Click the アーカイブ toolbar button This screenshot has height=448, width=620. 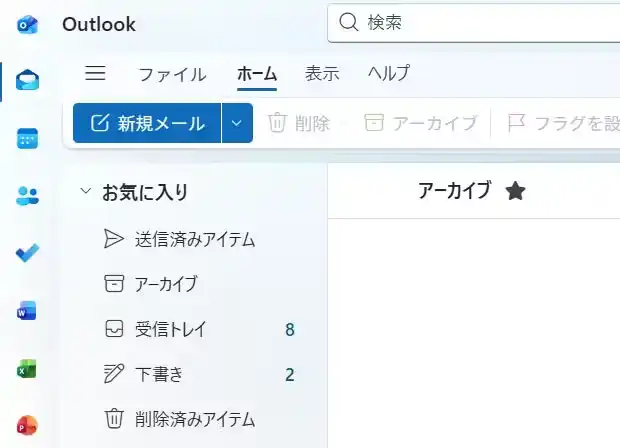(x=420, y=123)
